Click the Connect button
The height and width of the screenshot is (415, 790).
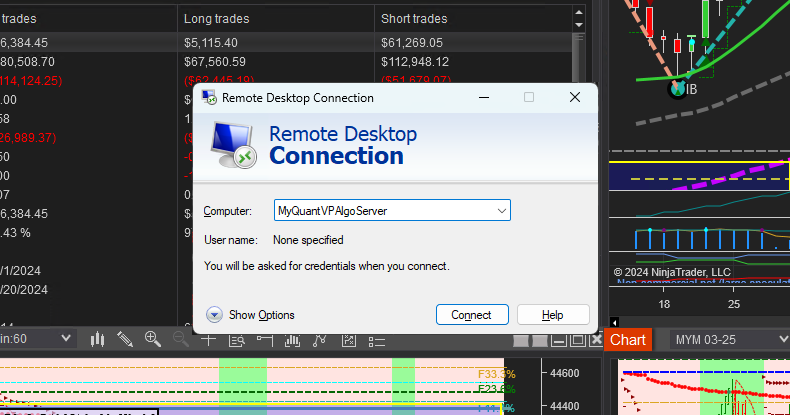[x=472, y=315]
